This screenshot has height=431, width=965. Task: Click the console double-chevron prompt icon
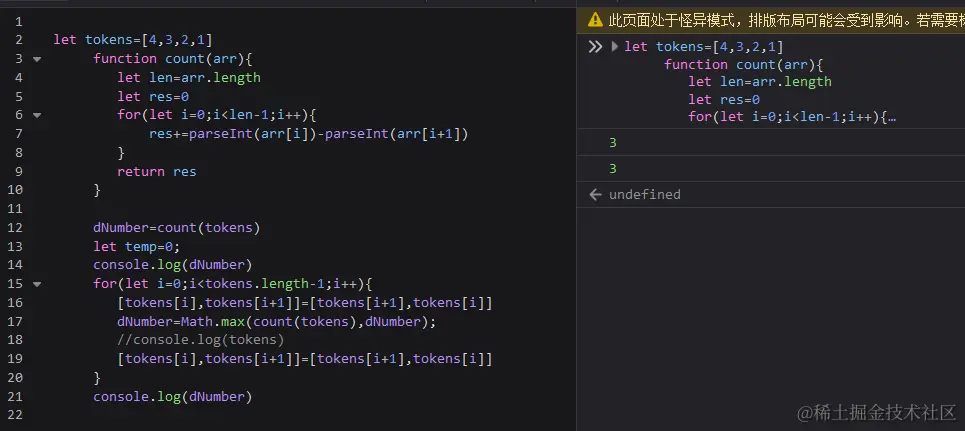tap(595, 46)
